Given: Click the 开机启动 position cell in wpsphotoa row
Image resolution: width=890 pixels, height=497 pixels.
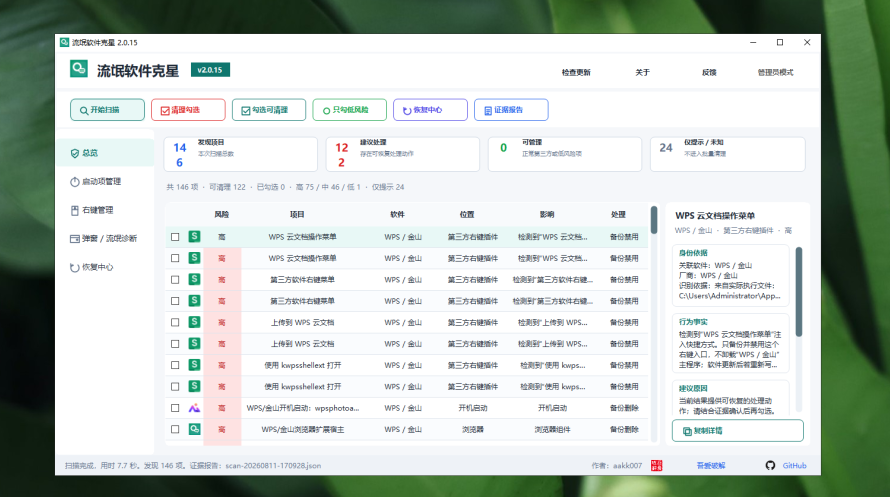Looking at the screenshot, I should point(473,408).
